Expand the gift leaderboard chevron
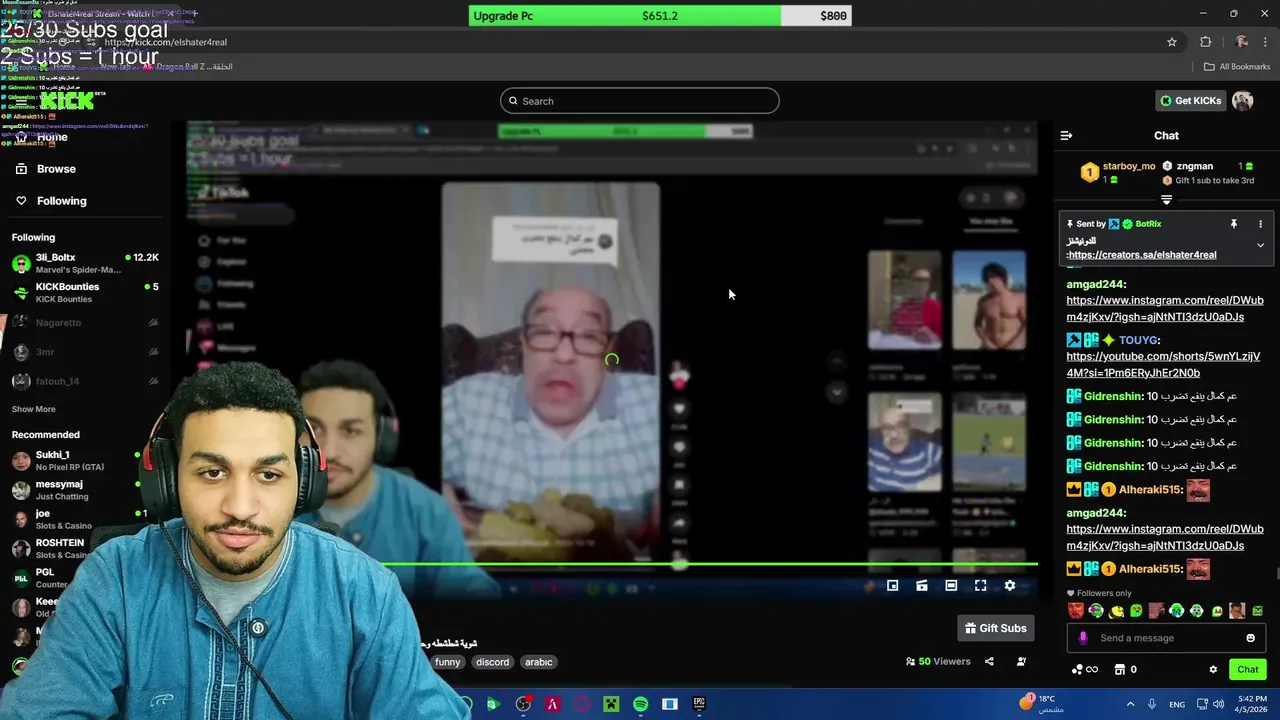The height and width of the screenshot is (720, 1280). click(1166, 200)
